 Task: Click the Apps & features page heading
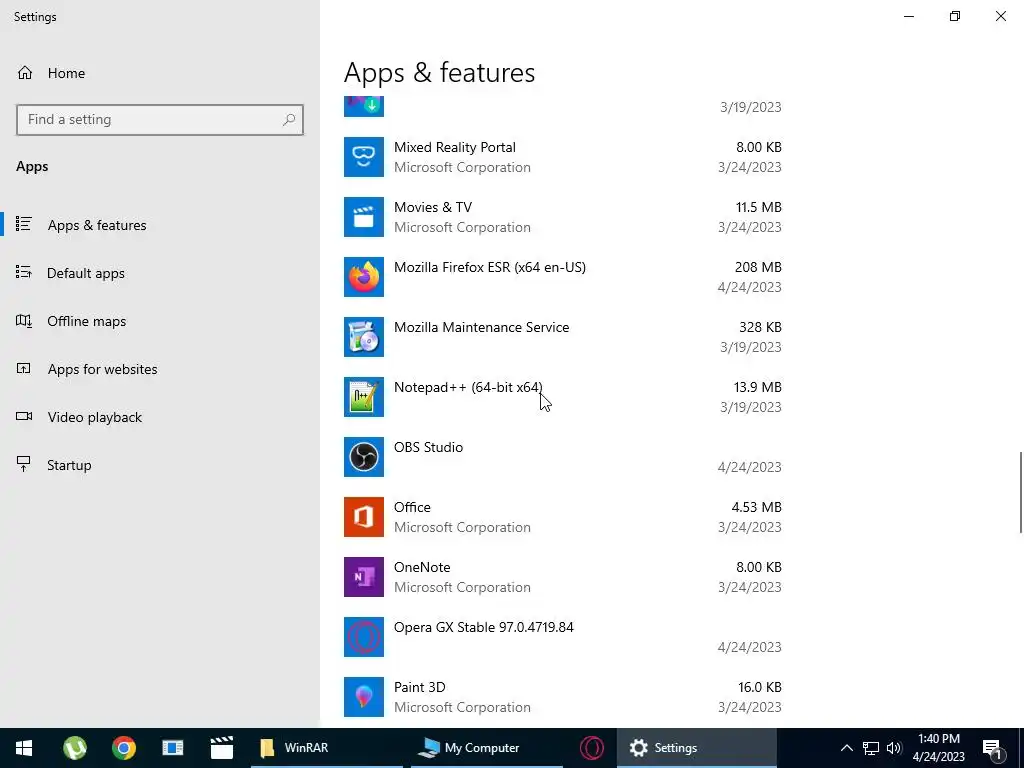coord(440,72)
